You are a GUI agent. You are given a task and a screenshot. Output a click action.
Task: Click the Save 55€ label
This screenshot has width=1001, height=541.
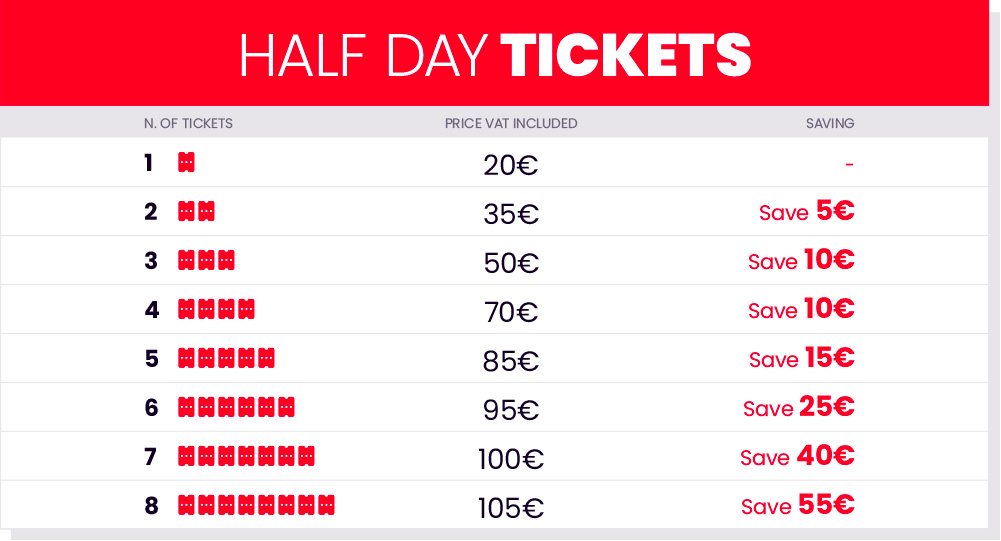coord(798,505)
